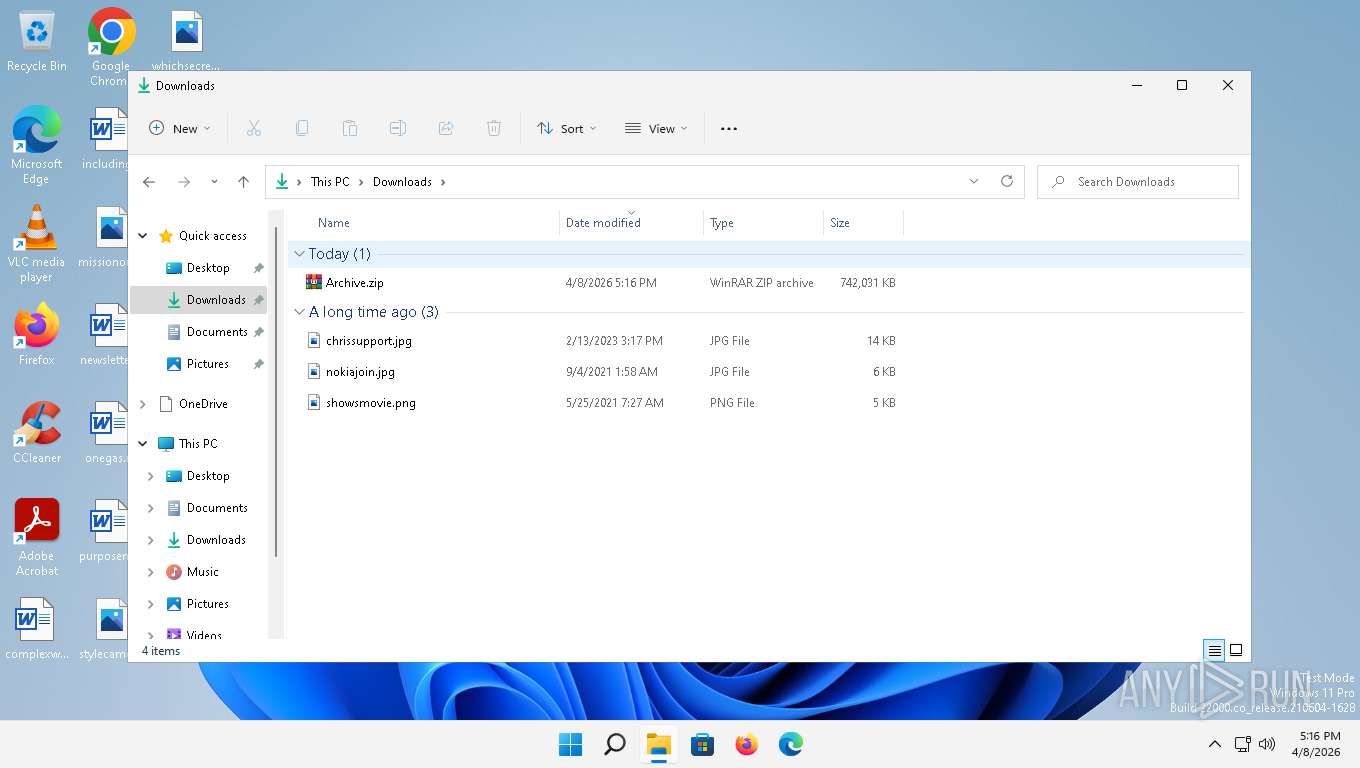This screenshot has height=768, width=1360.
Task: Open the Microsoft Edge desktop shortcut
Action: (x=36, y=146)
